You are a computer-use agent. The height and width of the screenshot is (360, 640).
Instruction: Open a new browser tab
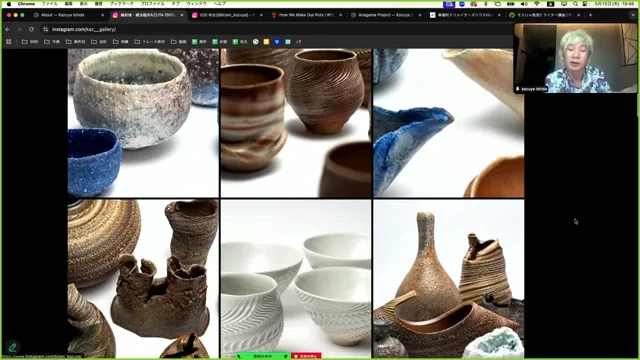pos(590,15)
